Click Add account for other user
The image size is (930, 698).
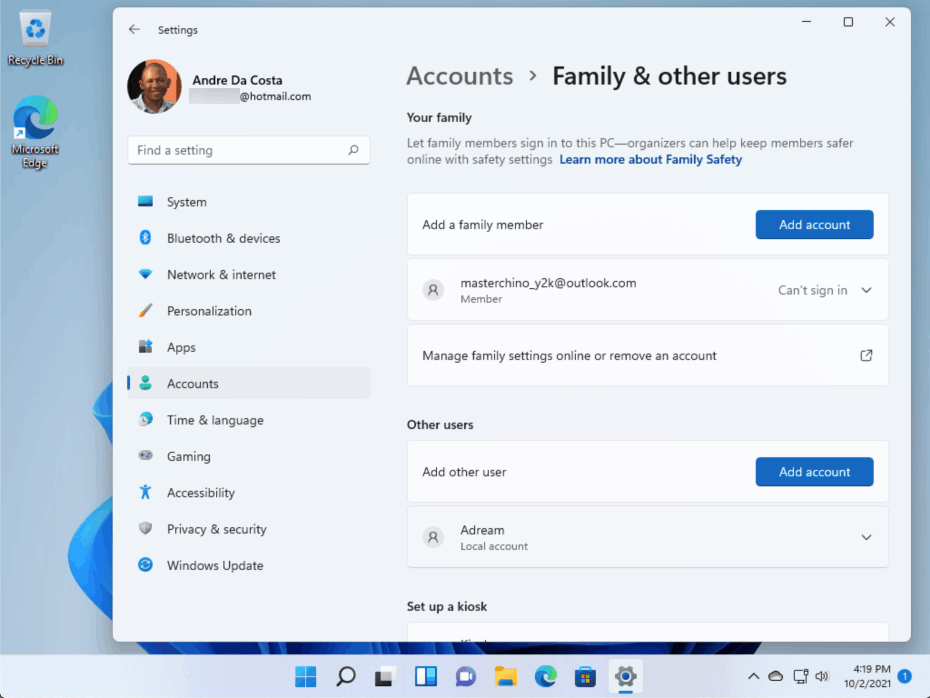click(814, 471)
